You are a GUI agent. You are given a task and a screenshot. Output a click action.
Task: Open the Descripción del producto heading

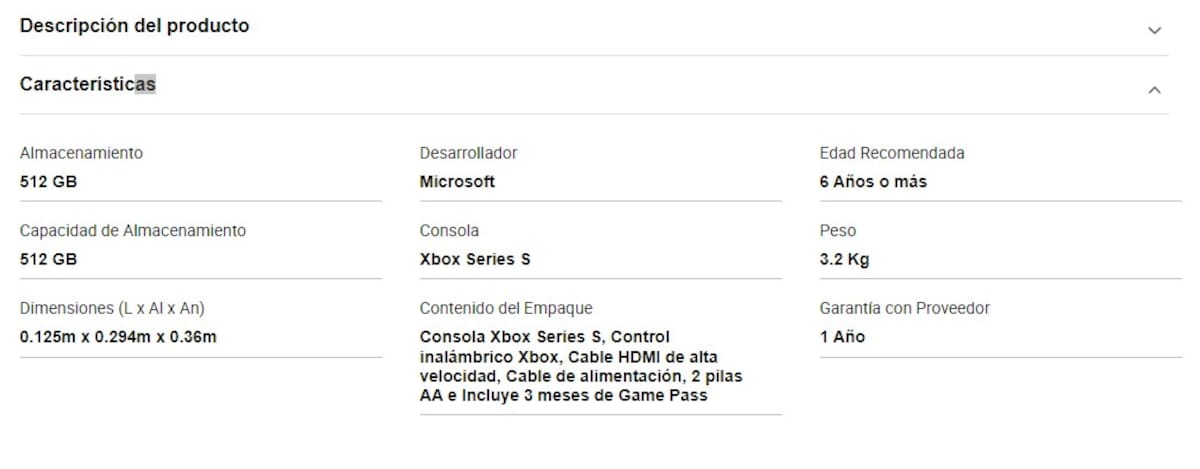pos(134,26)
